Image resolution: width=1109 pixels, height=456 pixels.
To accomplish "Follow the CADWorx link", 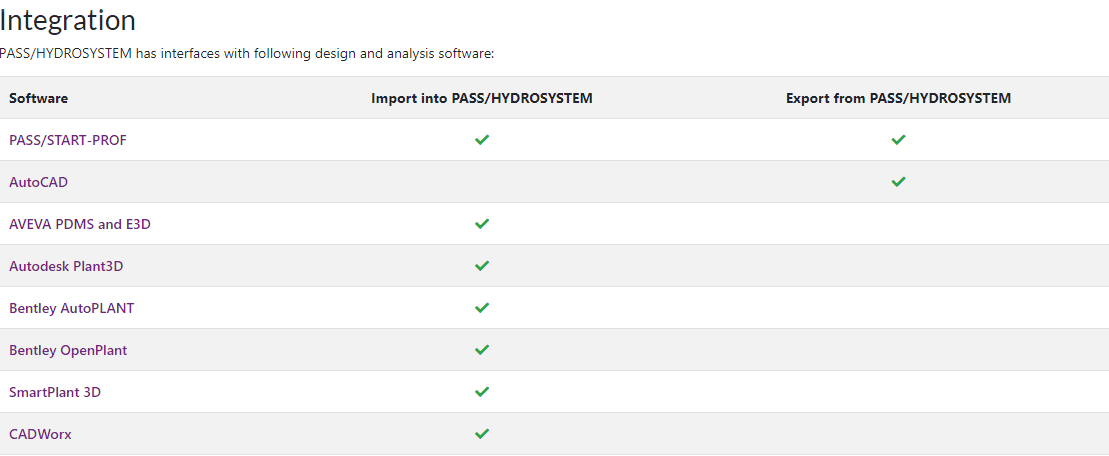I will 40,434.
